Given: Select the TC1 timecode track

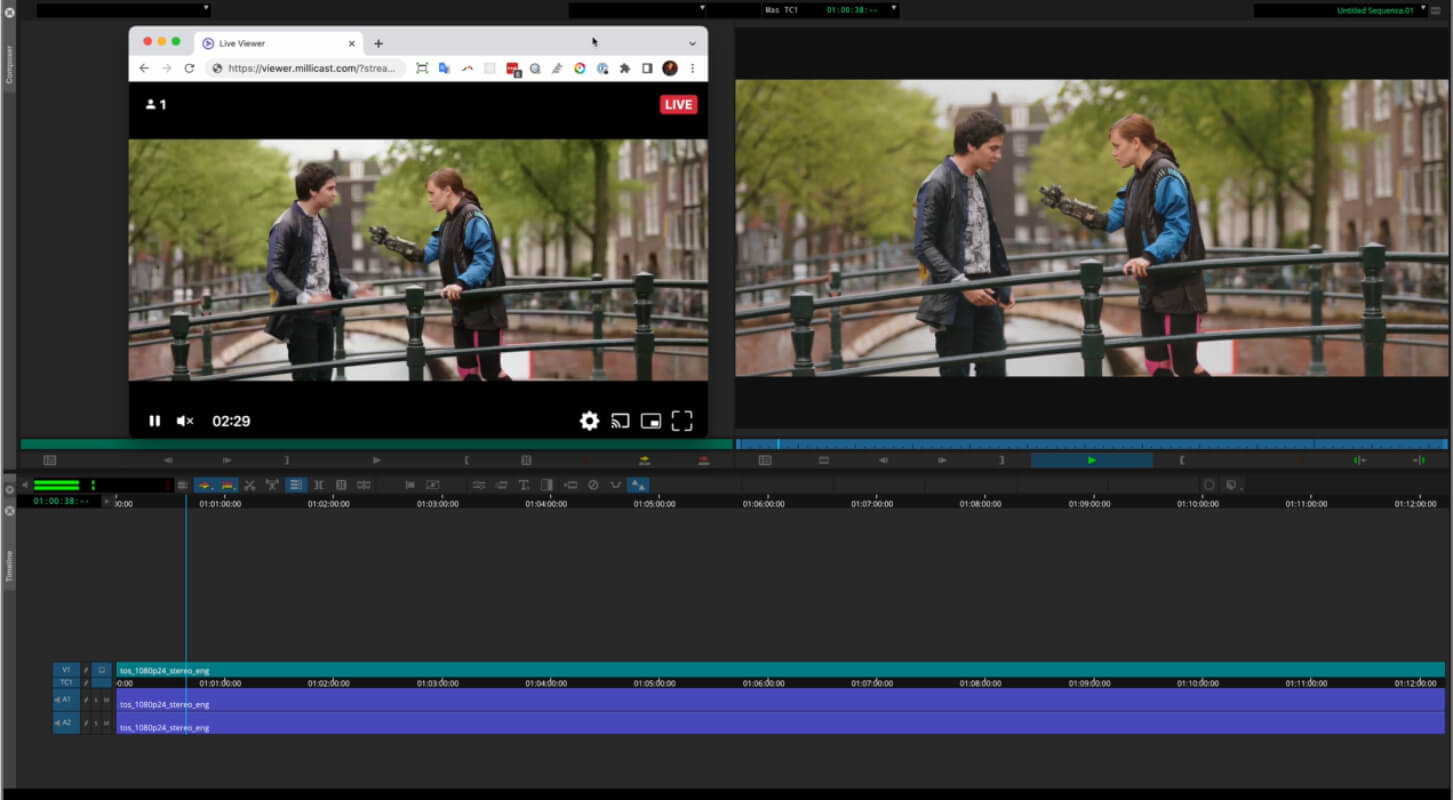Looking at the screenshot, I should coord(66,682).
